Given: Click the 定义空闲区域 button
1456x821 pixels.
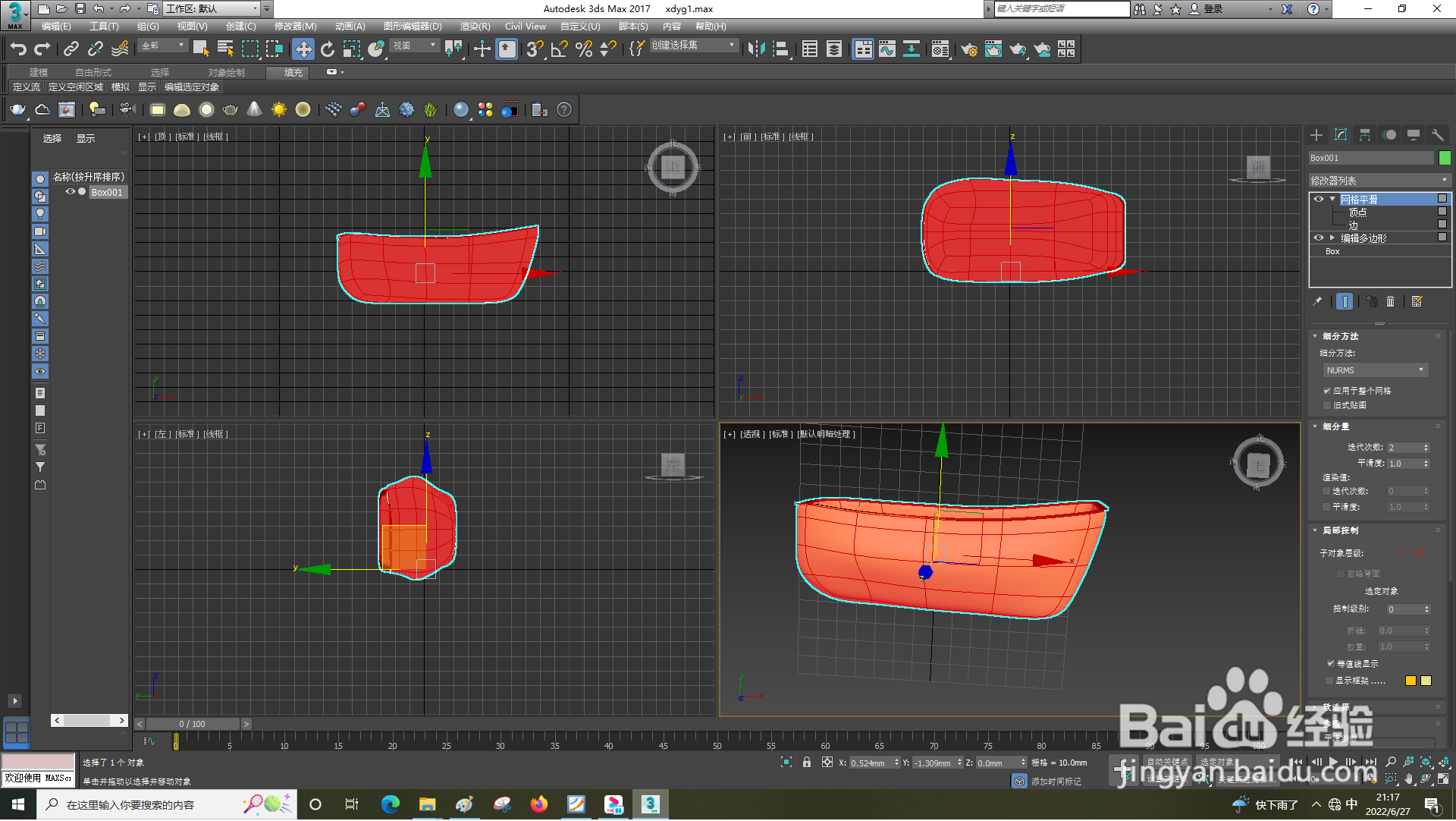Looking at the screenshot, I should tap(76, 87).
